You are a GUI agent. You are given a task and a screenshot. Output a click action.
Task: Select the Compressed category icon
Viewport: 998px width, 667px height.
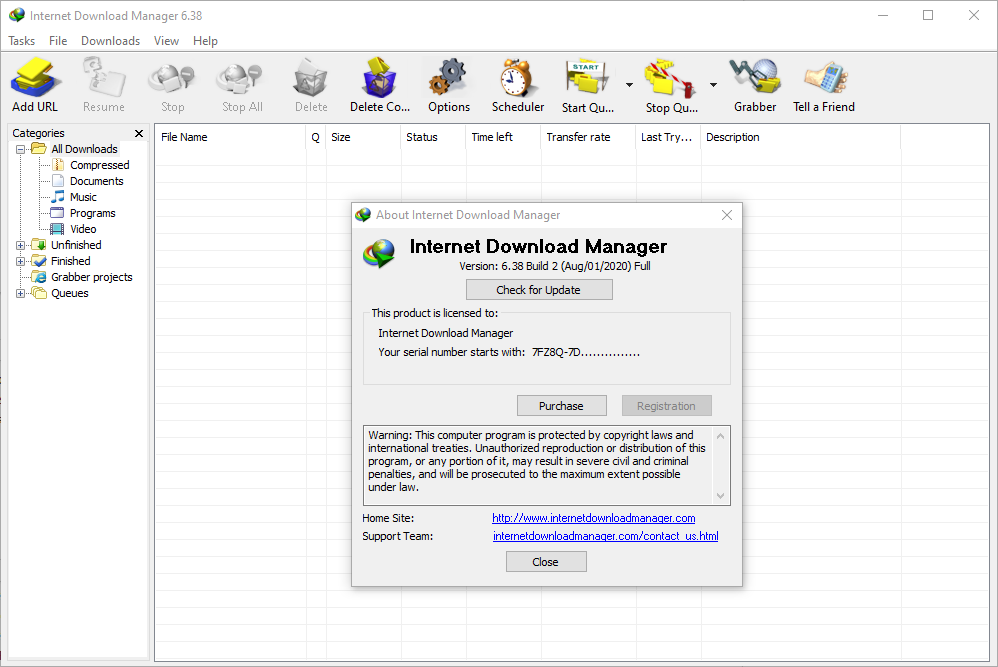[x=58, y=165]
